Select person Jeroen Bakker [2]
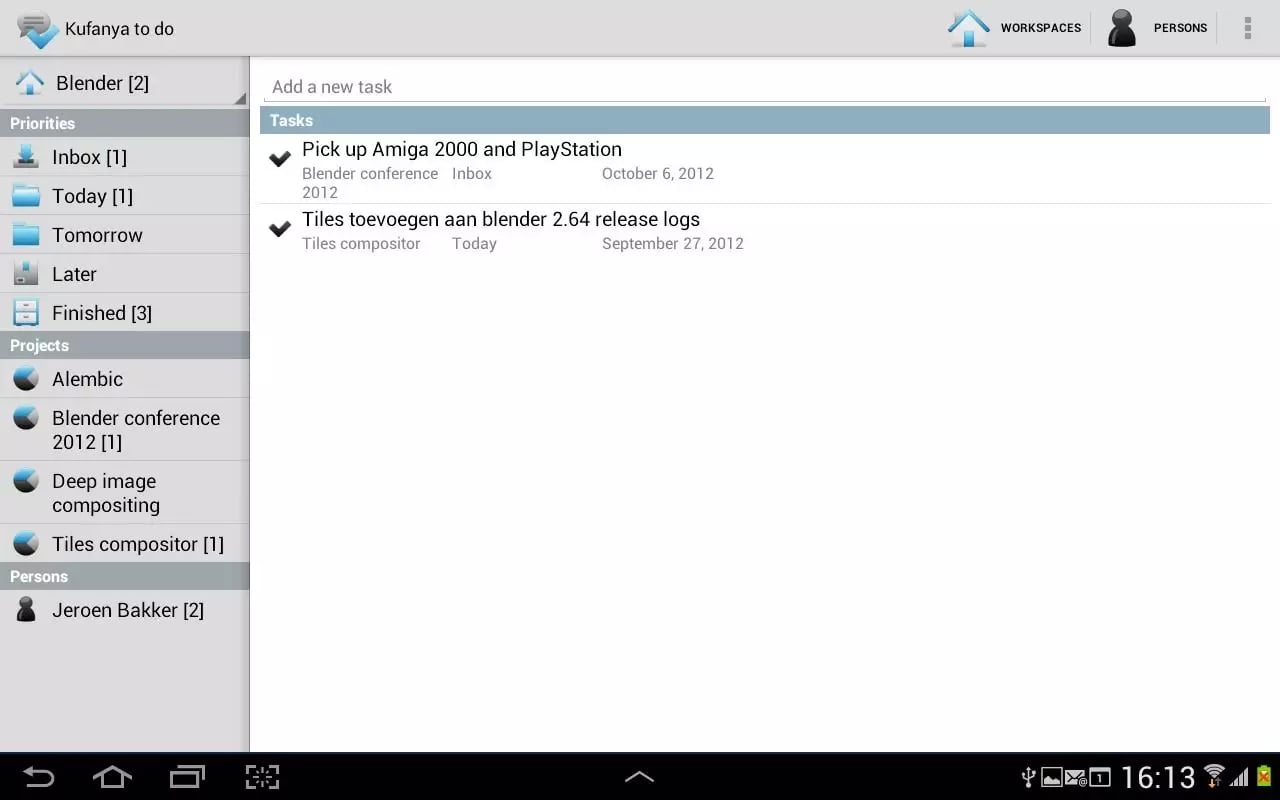This screenshot has width=1280, height=800. (x=124, y=610)
